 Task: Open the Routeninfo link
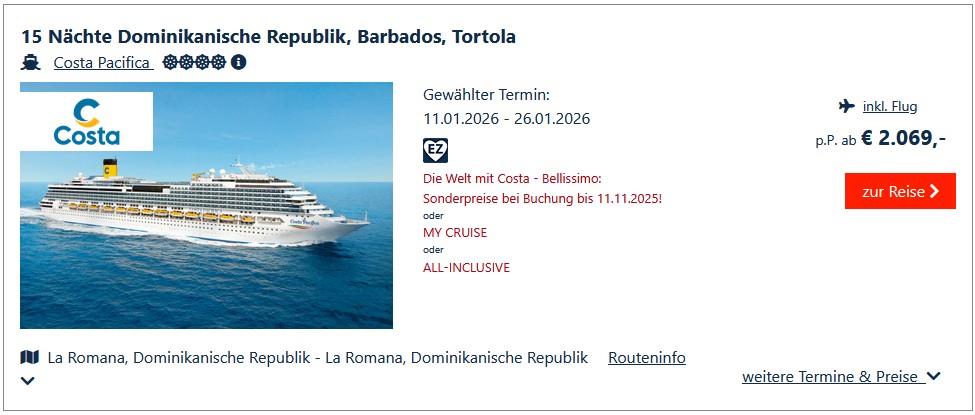[646, 357]
